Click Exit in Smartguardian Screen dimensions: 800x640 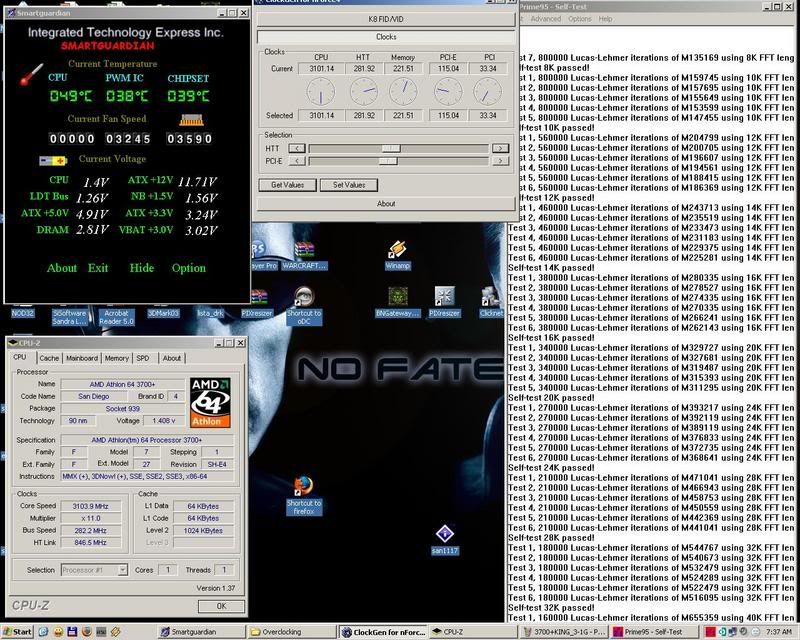(x=97, y=268)
